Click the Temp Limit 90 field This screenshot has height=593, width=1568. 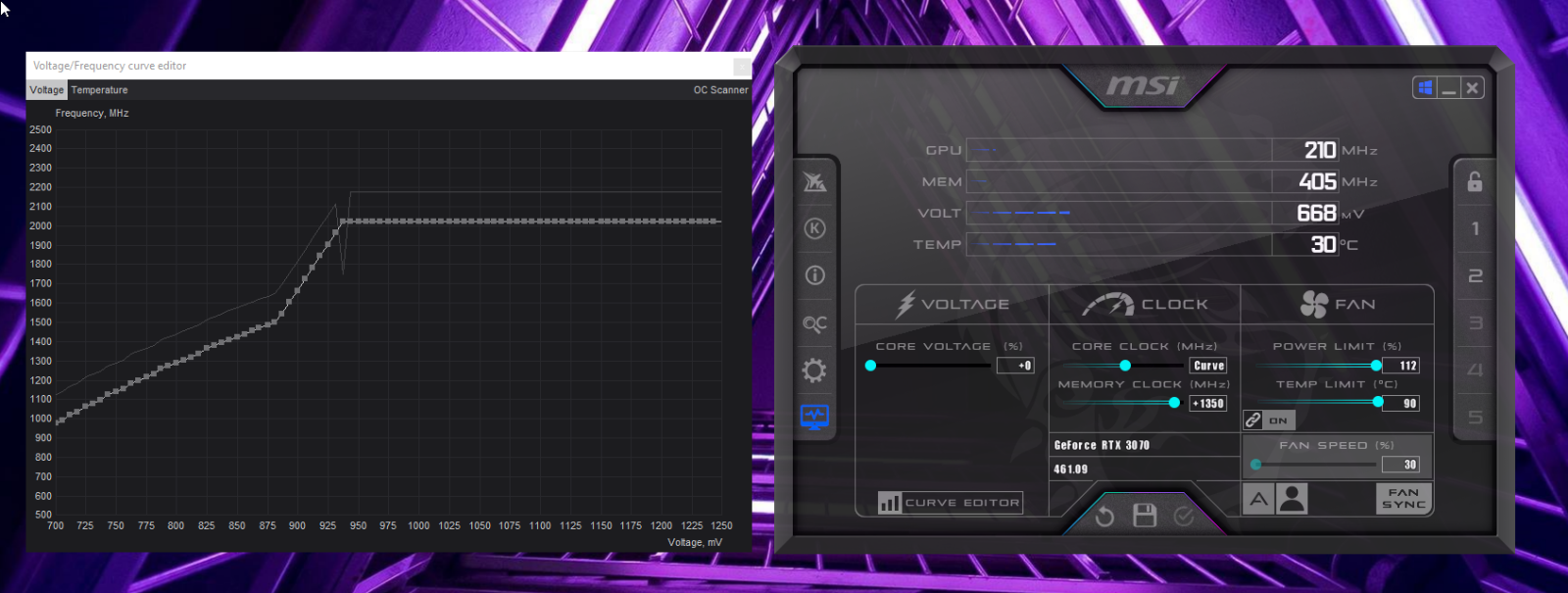[1402, 403]
